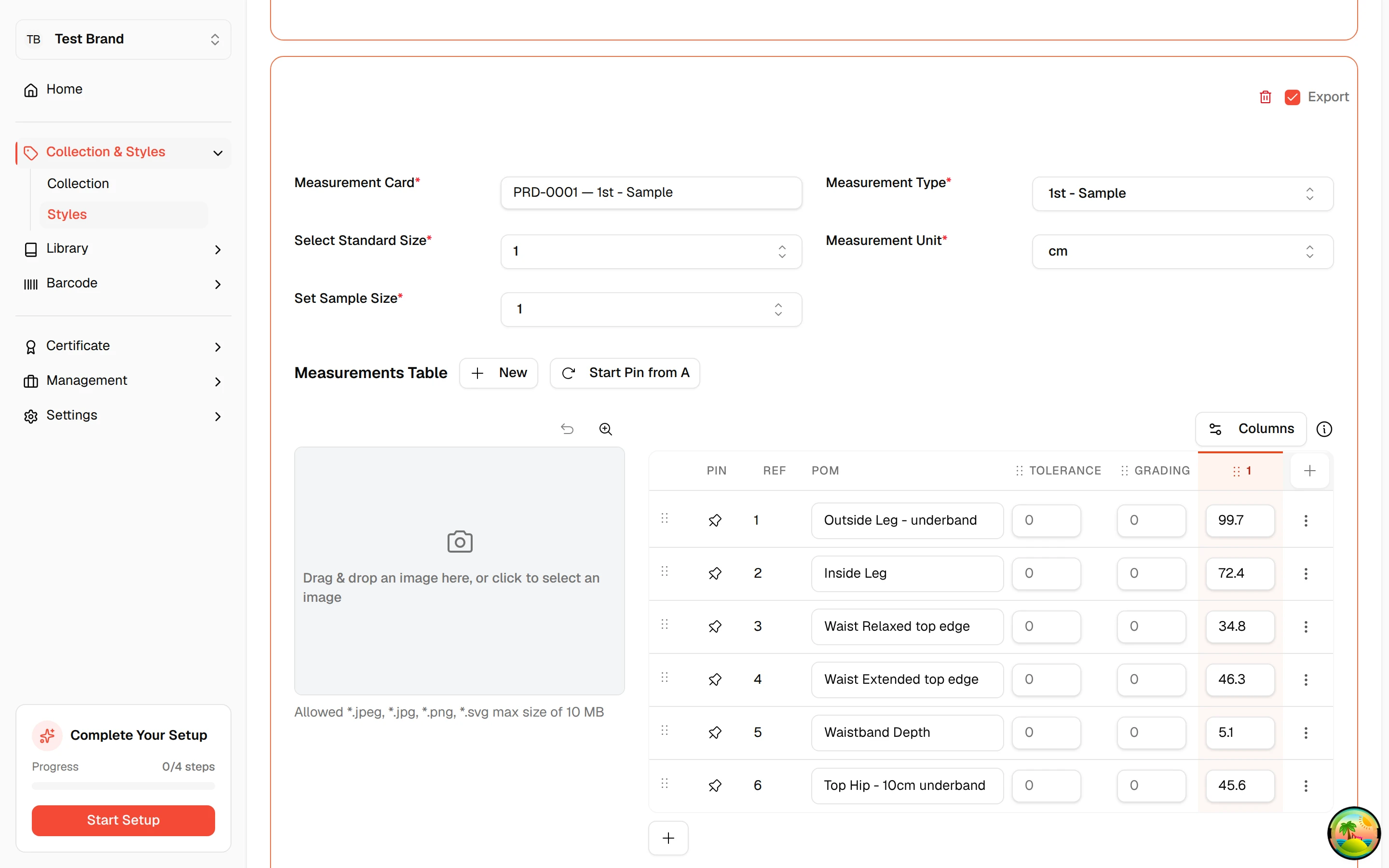
Task: Open the Measurement Type dropdown
Action: tap(1183, 193)
